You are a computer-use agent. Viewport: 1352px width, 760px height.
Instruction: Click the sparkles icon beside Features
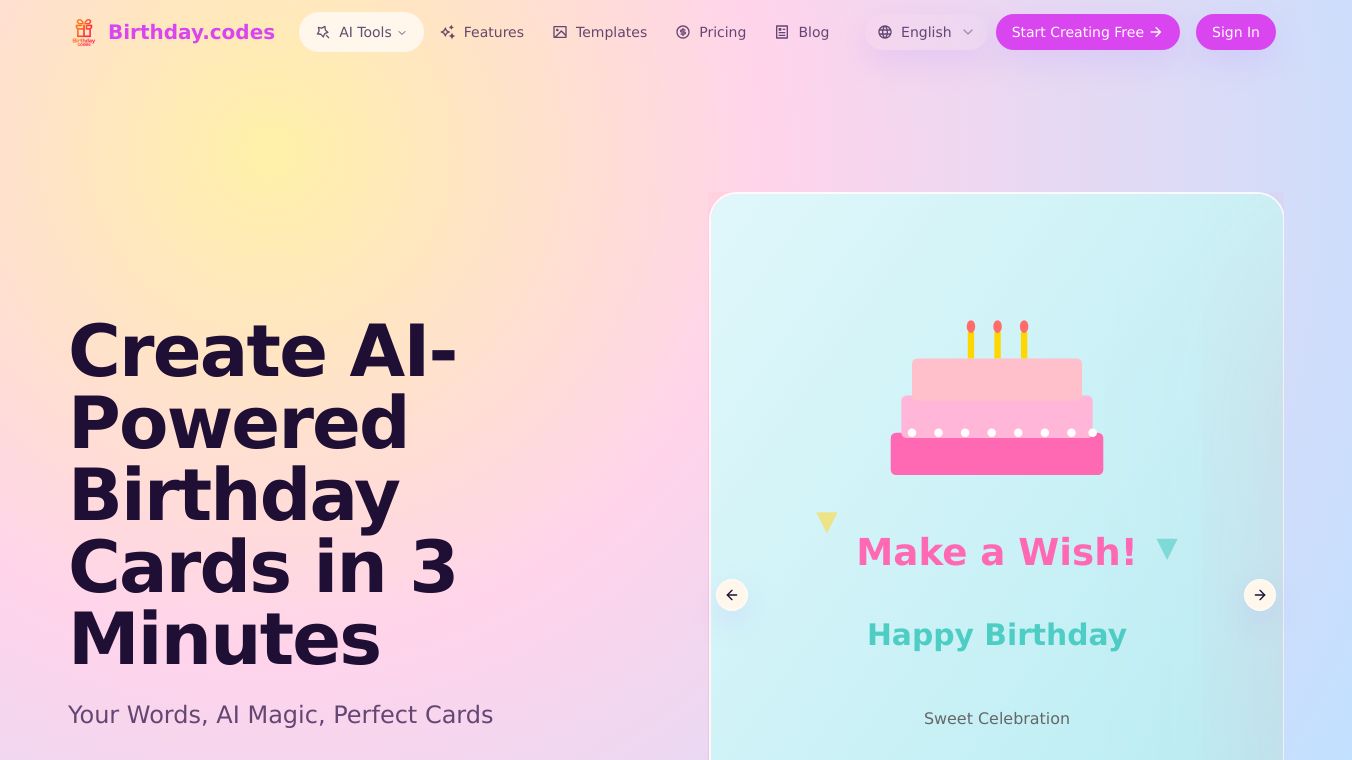pos(447,32)
